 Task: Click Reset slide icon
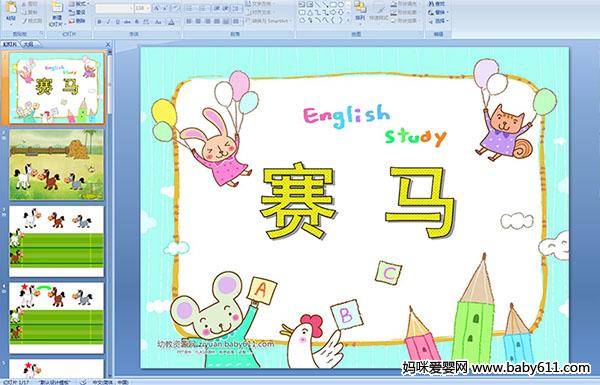[72, 12]
